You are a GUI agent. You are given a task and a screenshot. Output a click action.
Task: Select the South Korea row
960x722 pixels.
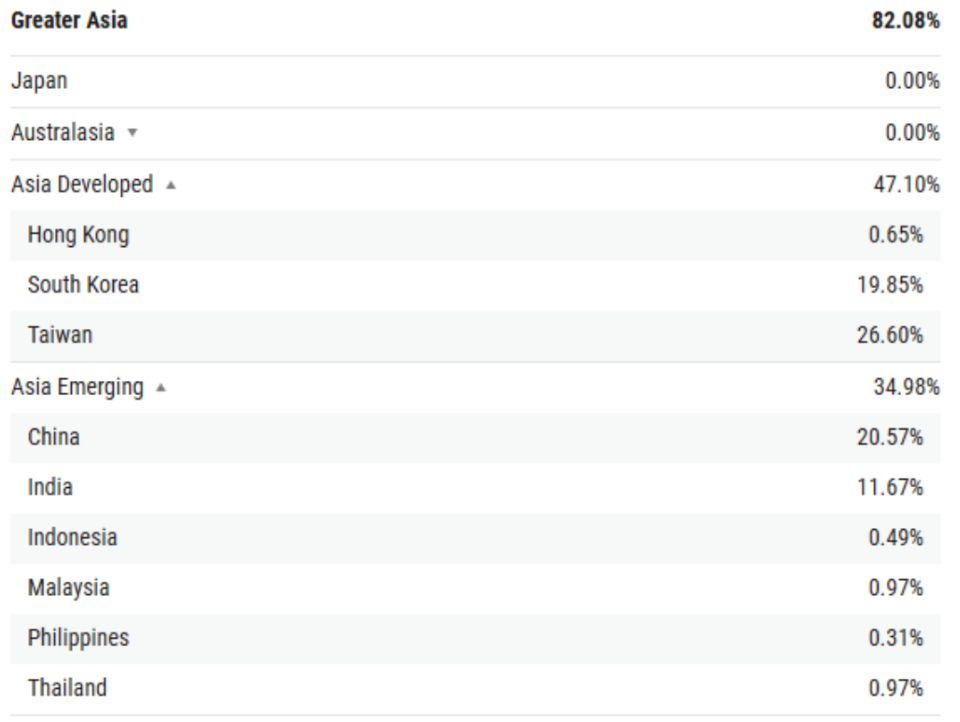[475, 285]
